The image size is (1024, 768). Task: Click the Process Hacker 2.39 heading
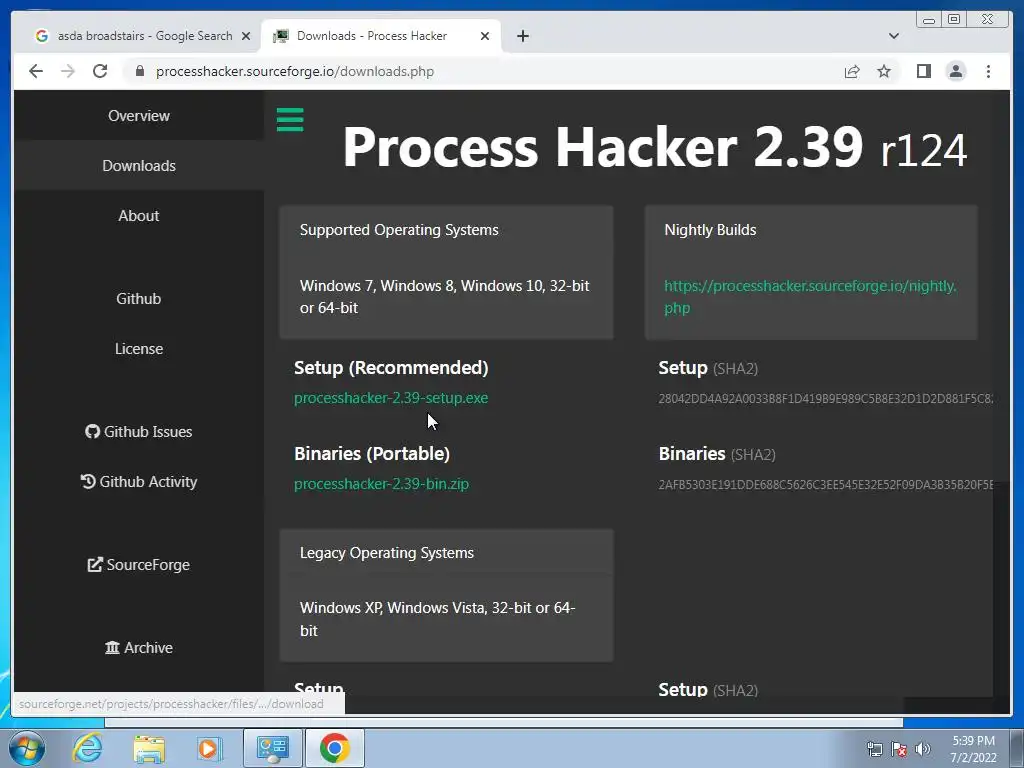coord(654,148)
